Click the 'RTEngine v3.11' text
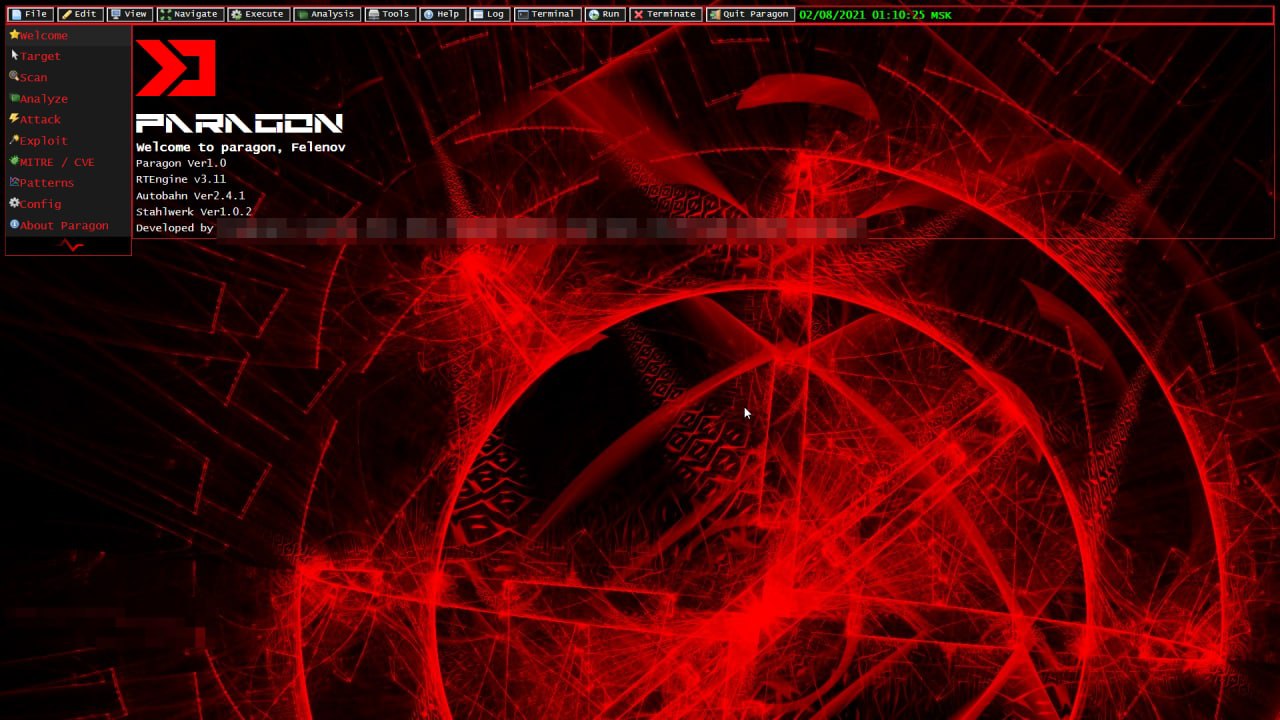1280x720 pixels. coord(181,179)
